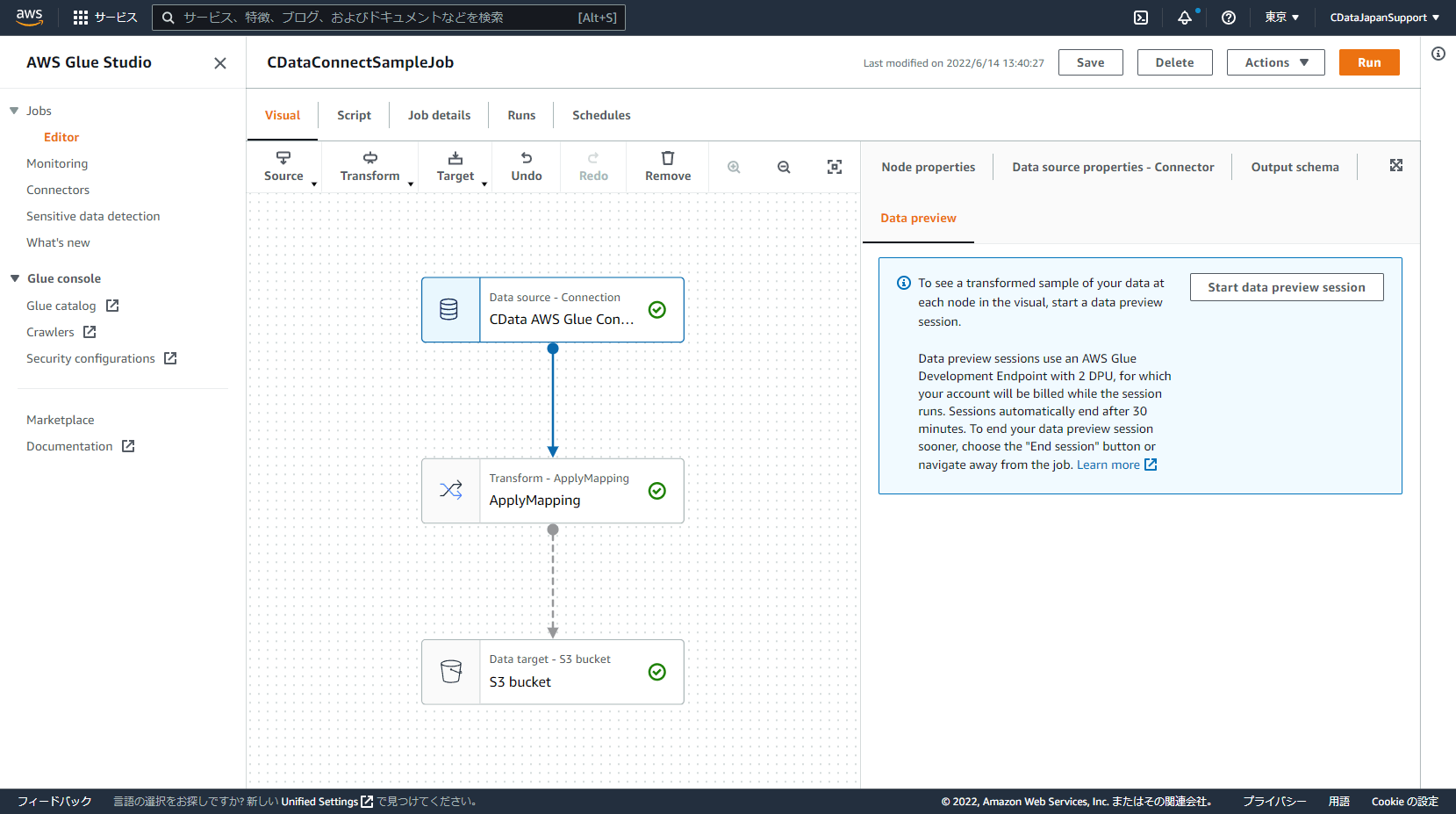This screenshot has height=814, width=1456.
Task: Click the green check on ApplyMapping node
Action: pos(656,491)
